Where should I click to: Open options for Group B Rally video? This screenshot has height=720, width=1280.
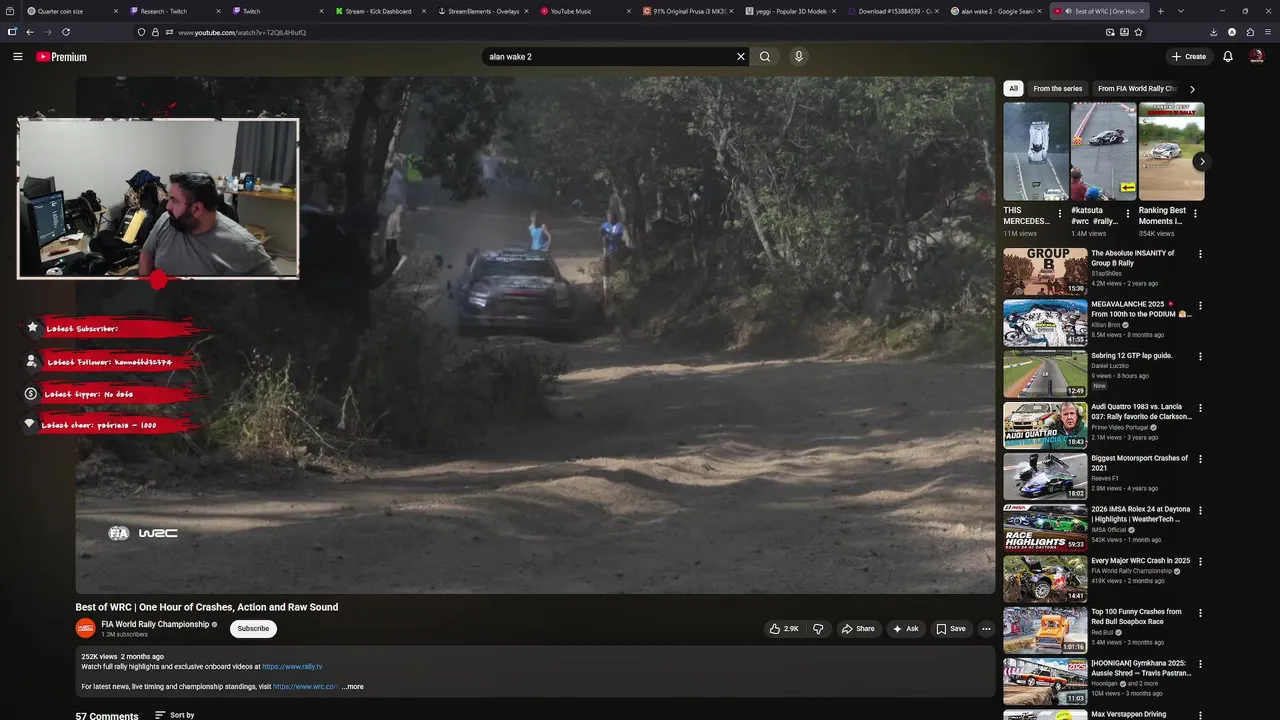point(1200,255)
